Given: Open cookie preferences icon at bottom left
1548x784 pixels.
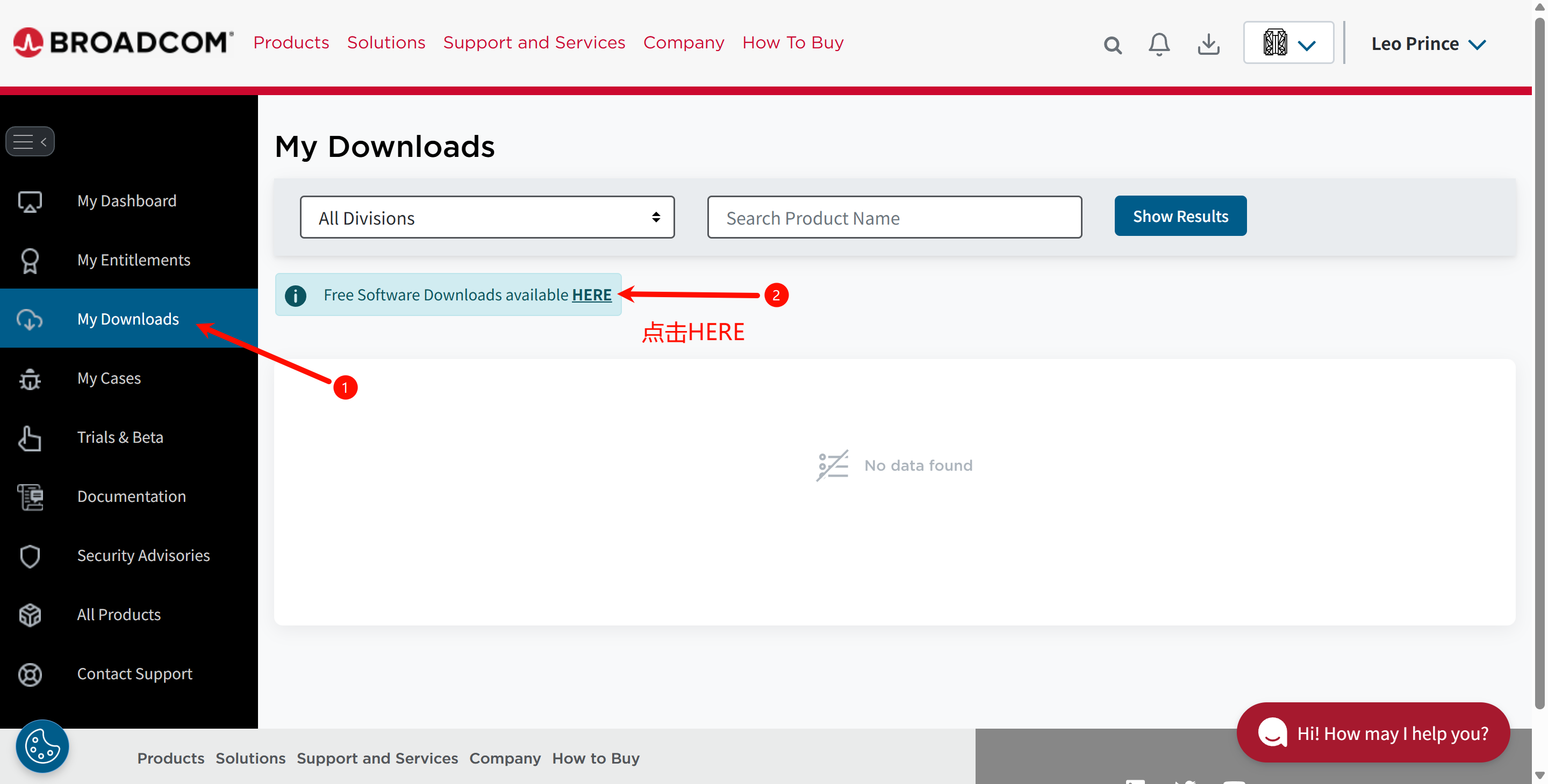Looking at the screenshot, I should pyautogui.click(x=41, y=746).
